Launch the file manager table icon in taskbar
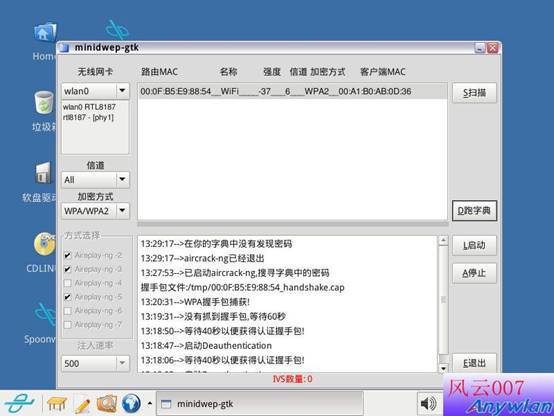The image size is (554, 416). pyautogui.click(x=57, y=403)
